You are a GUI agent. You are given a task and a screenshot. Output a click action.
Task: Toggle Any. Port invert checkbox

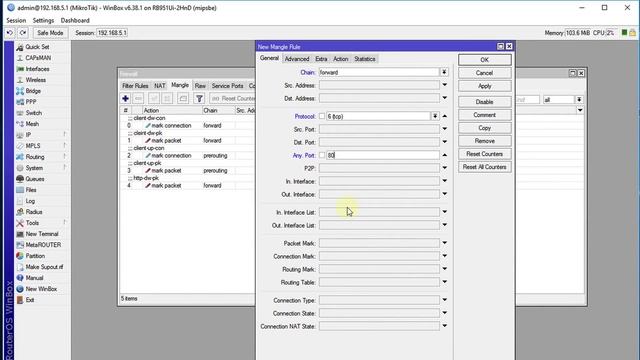click(x=322, y=155)
